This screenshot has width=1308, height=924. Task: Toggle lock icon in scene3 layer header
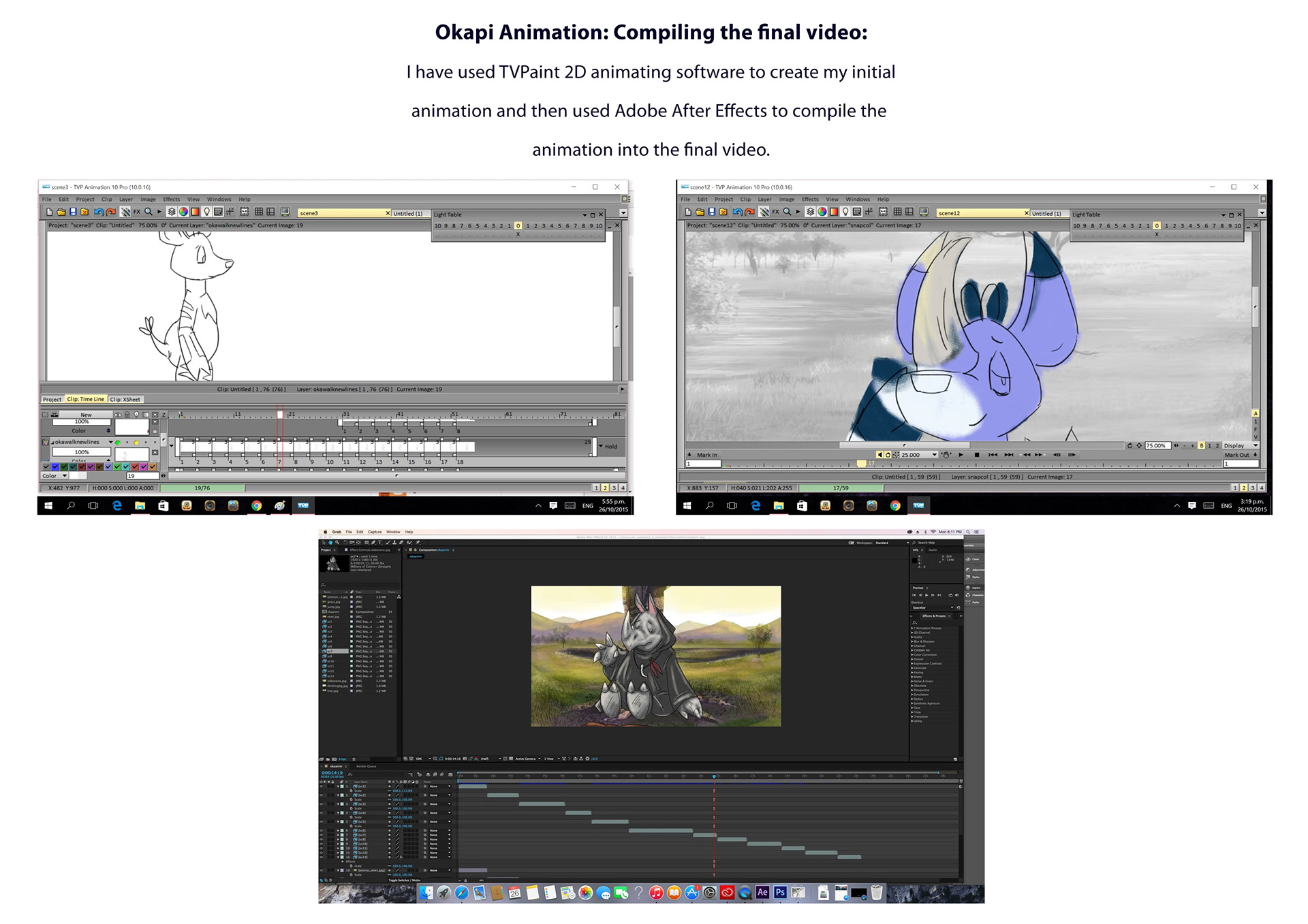coord(127,415)
